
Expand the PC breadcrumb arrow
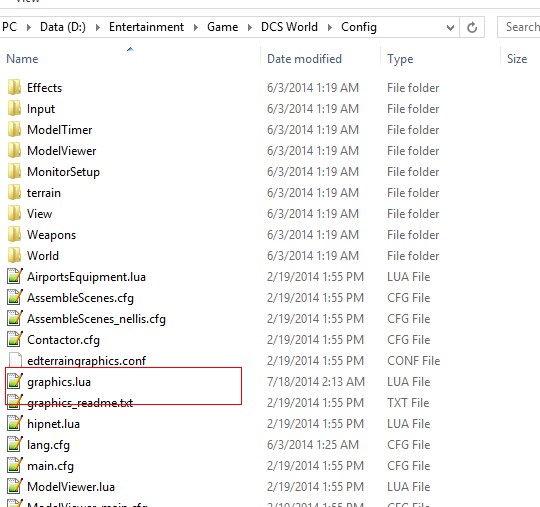pos(29,27)
